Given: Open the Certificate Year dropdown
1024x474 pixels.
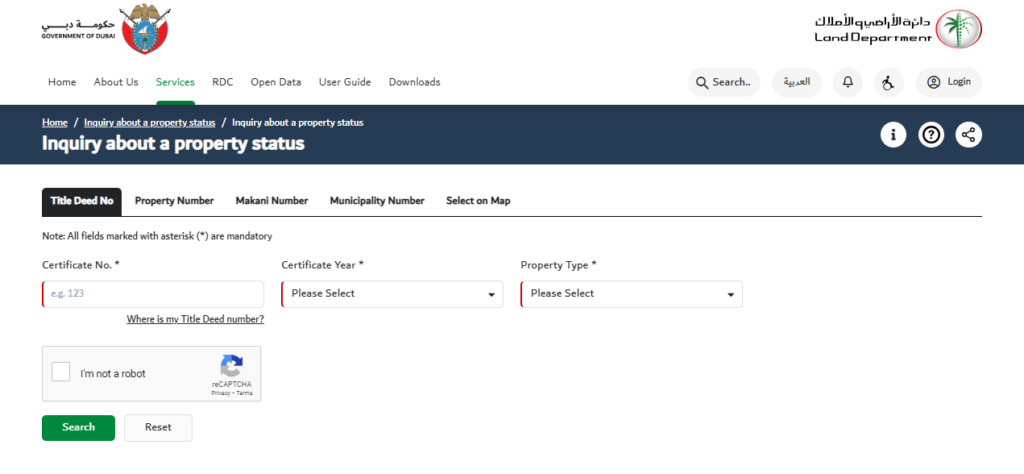Looking at the screenshot, I should click(x=392, y=294).
